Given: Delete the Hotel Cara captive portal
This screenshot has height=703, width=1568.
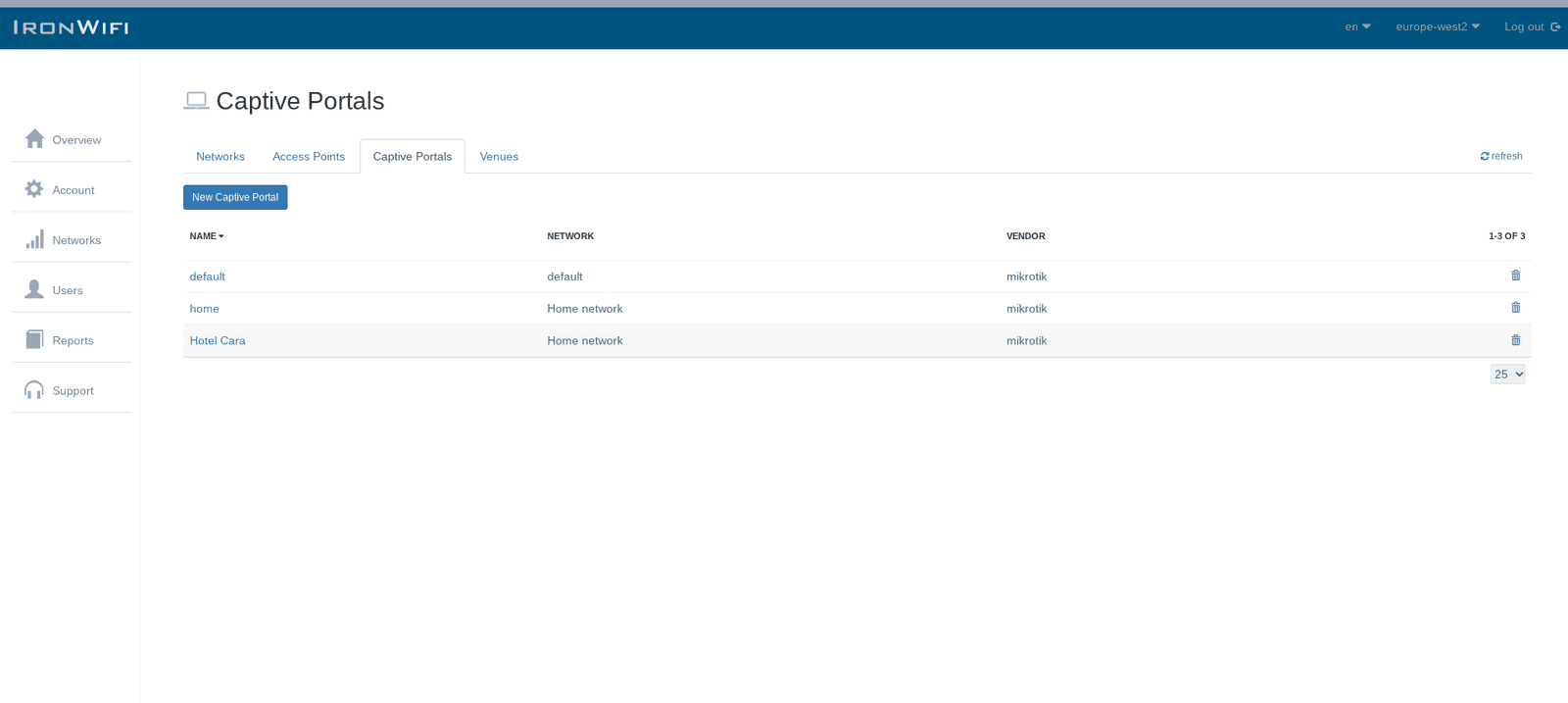Looking at the screenshot, I should click(1515, 340).
